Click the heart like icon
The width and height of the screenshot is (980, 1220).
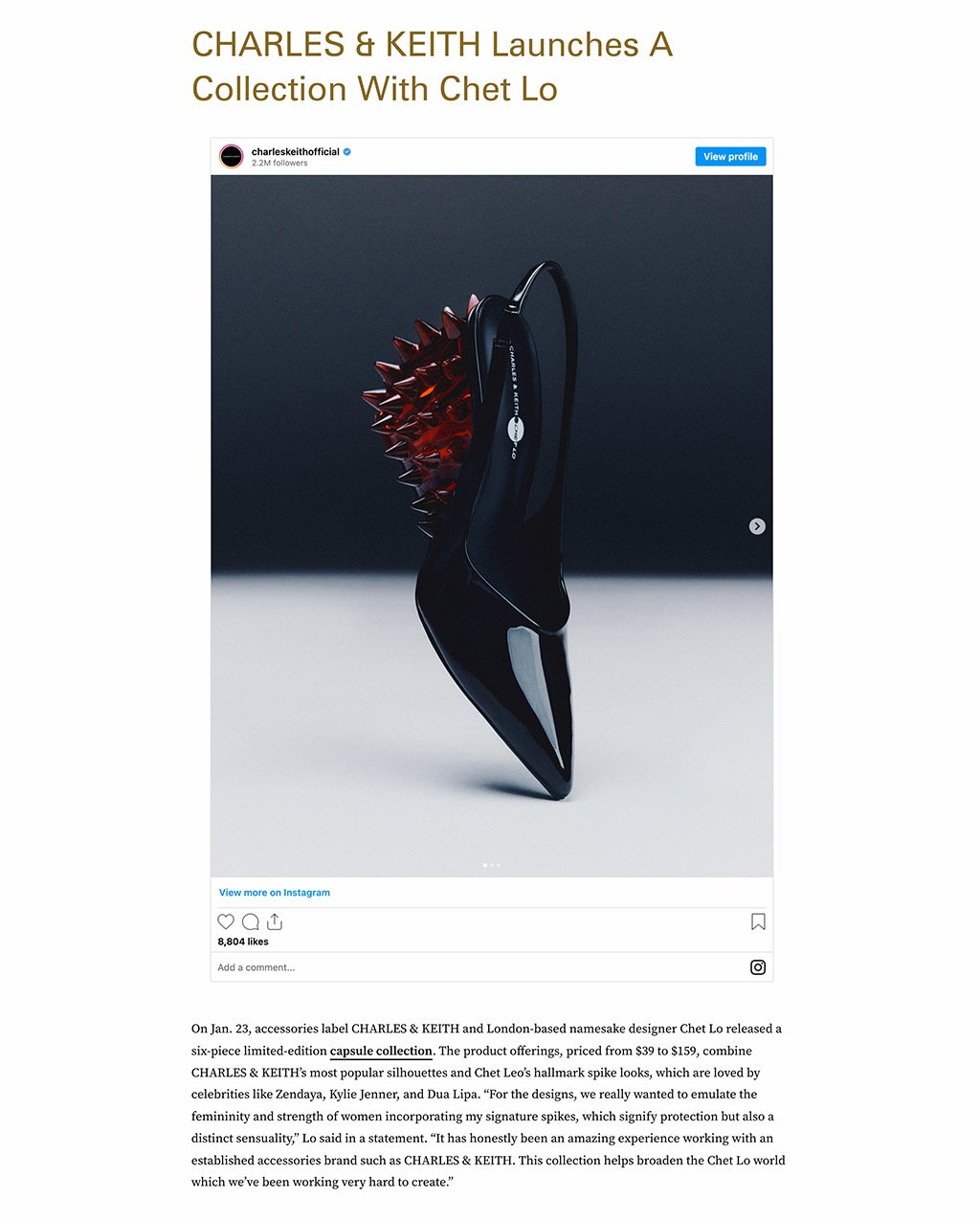click(226, 921)
